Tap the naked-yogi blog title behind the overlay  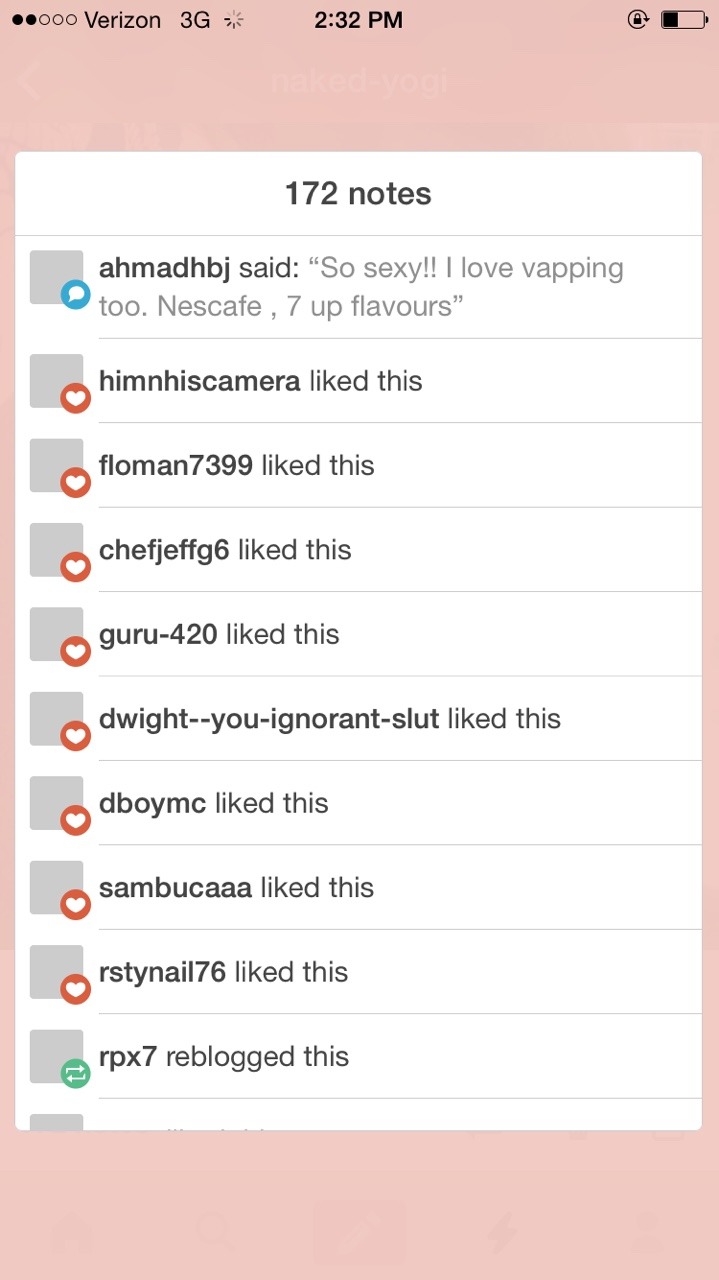pyautogui.click(x=358, y=81)
